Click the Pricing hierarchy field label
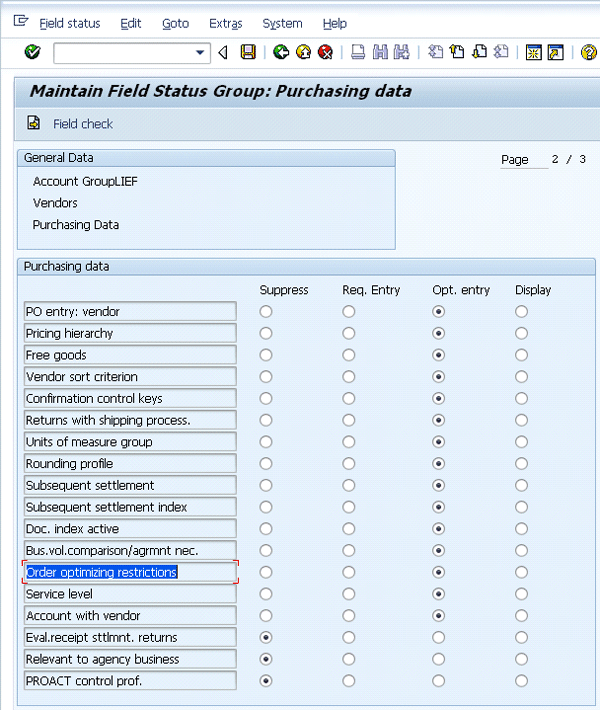The width and height of the screenshot is (600, 710). (x=130, y=333)
